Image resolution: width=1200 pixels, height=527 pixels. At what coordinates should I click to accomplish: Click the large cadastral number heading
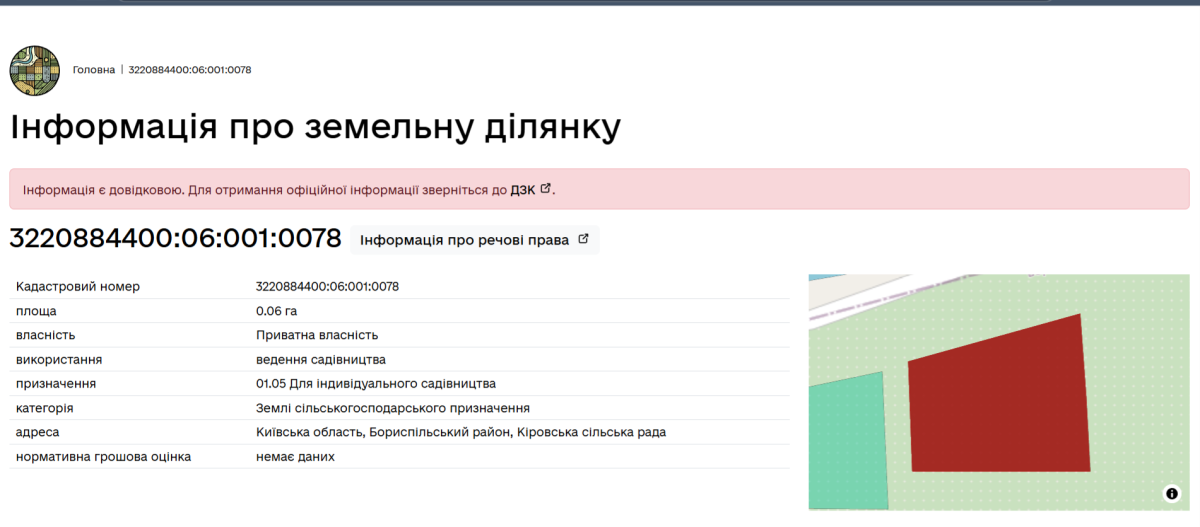176,239
